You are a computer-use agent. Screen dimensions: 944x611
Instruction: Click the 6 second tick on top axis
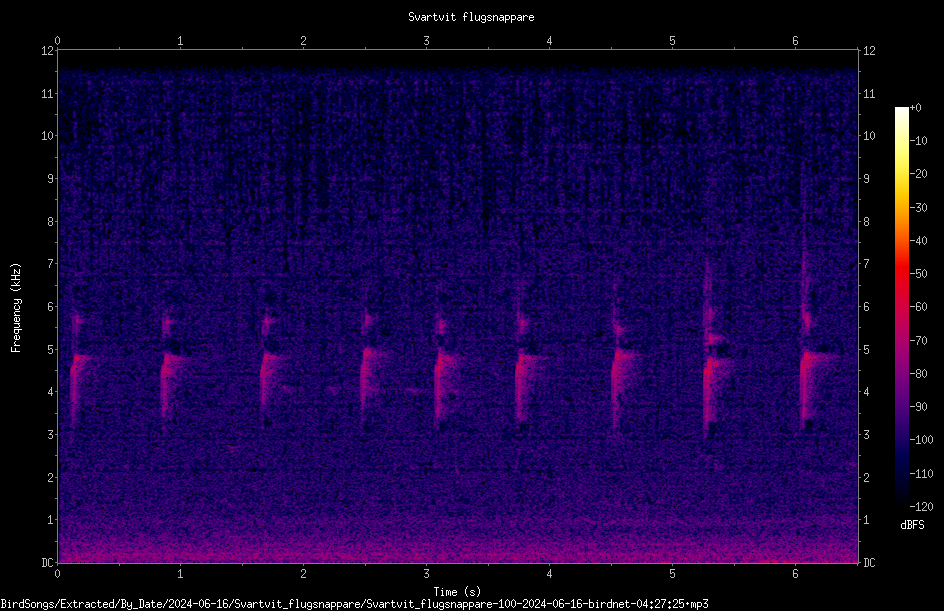795,41
